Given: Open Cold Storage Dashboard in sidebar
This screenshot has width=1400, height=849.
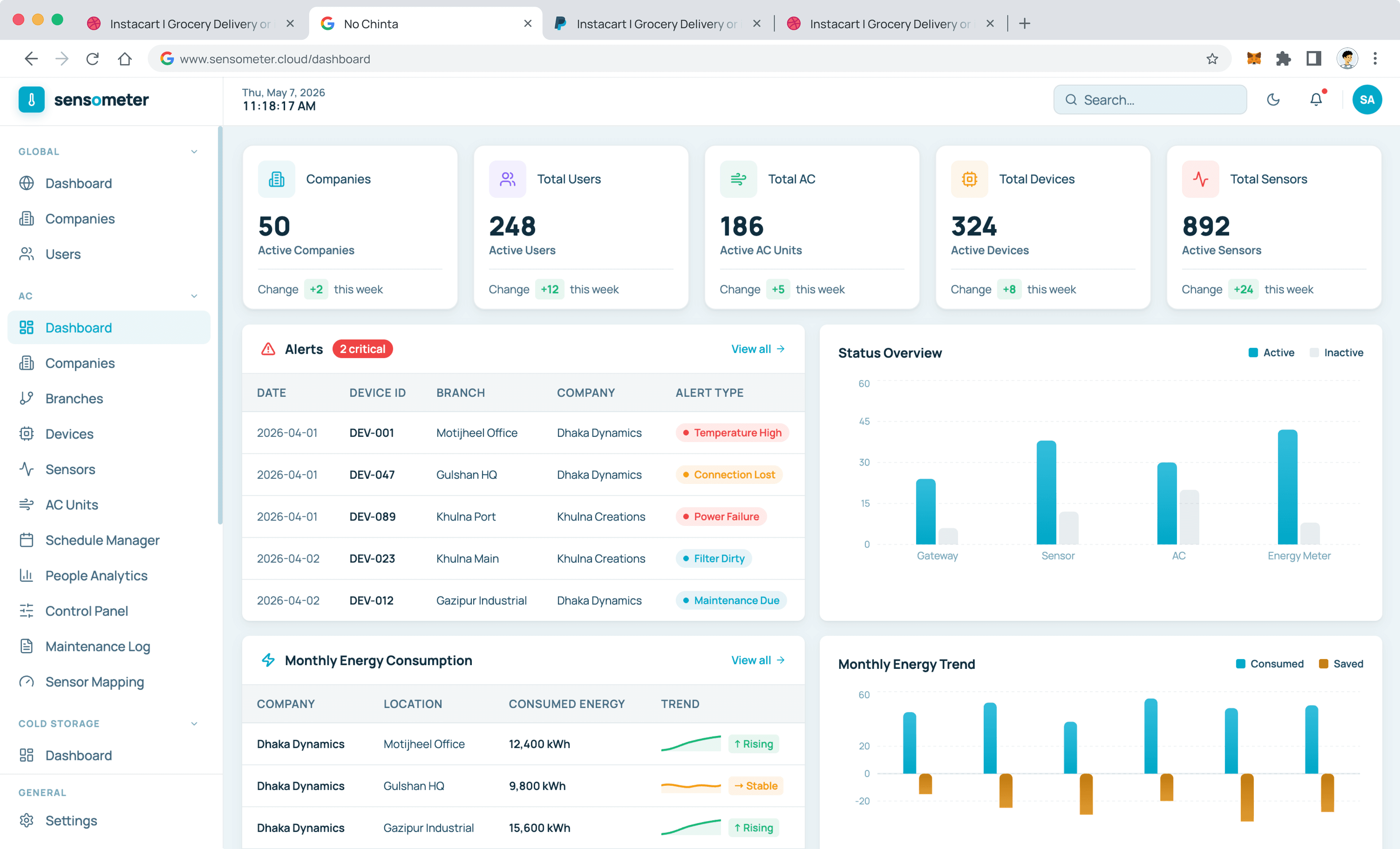Looking at the screenshot, I should [x=109, y=755].
